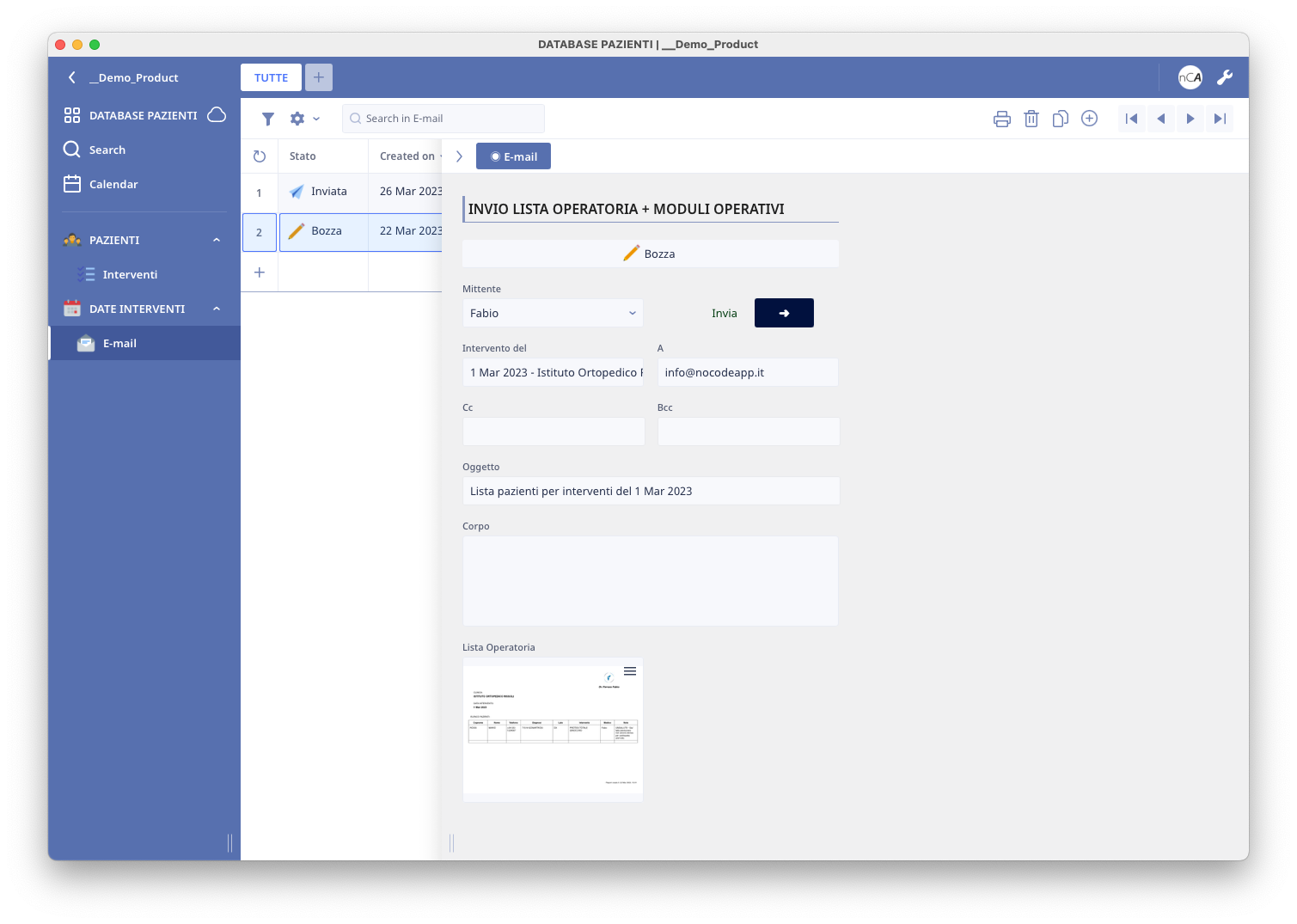
Task: Click the refresh icon in table header
Action: pyautogui.click(x=260, y=156)
